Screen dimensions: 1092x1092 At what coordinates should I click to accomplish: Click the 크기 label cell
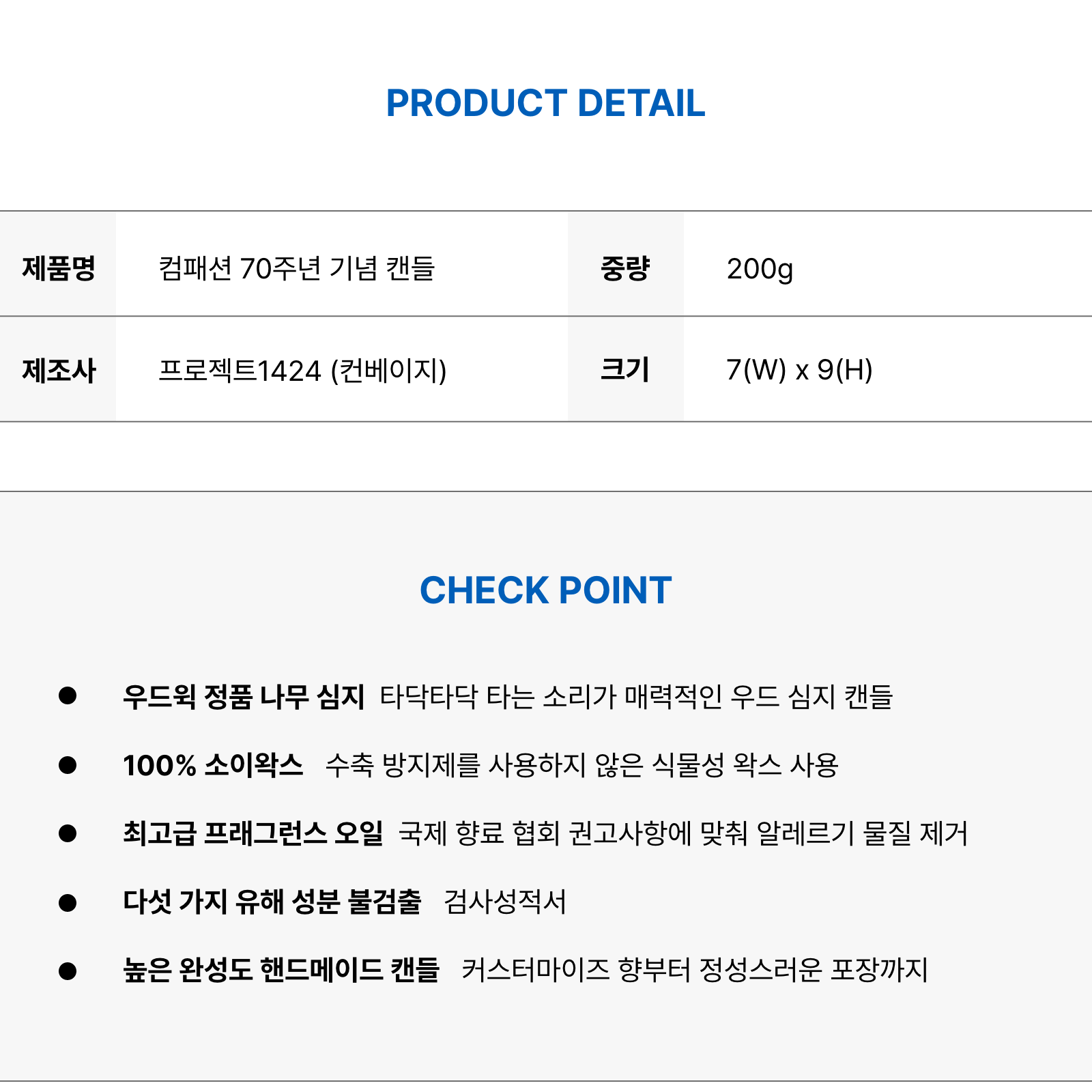(625, 369)
